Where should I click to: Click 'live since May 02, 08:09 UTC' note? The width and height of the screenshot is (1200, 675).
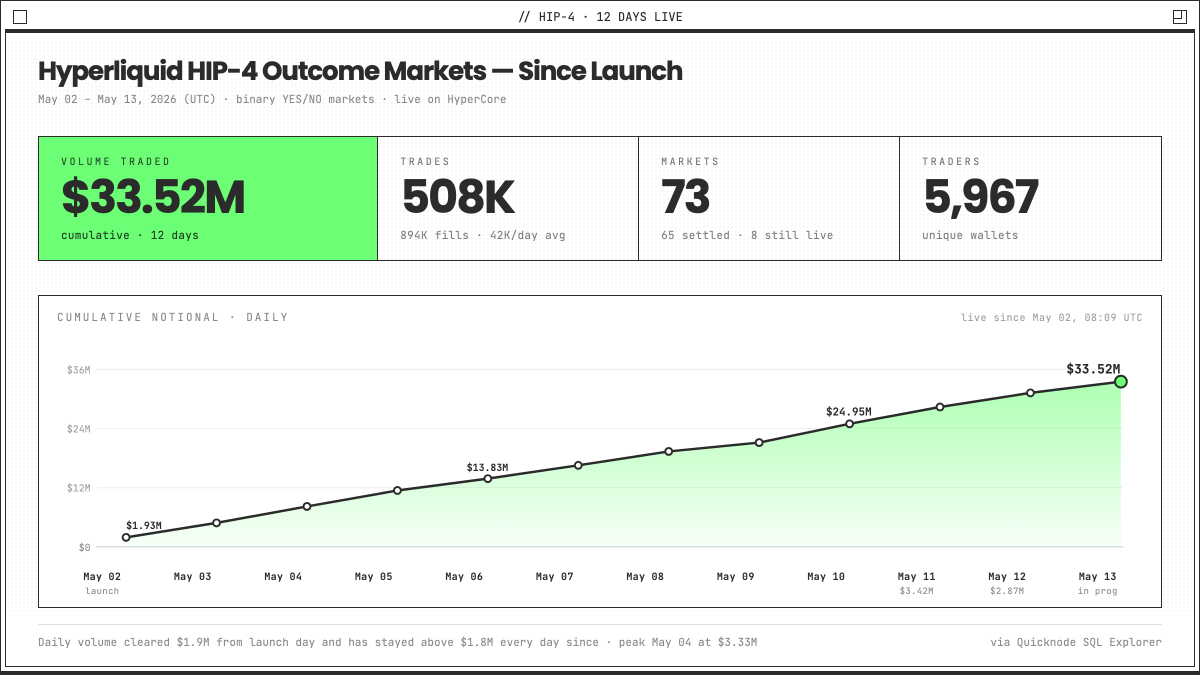[x=1052, y=318]
